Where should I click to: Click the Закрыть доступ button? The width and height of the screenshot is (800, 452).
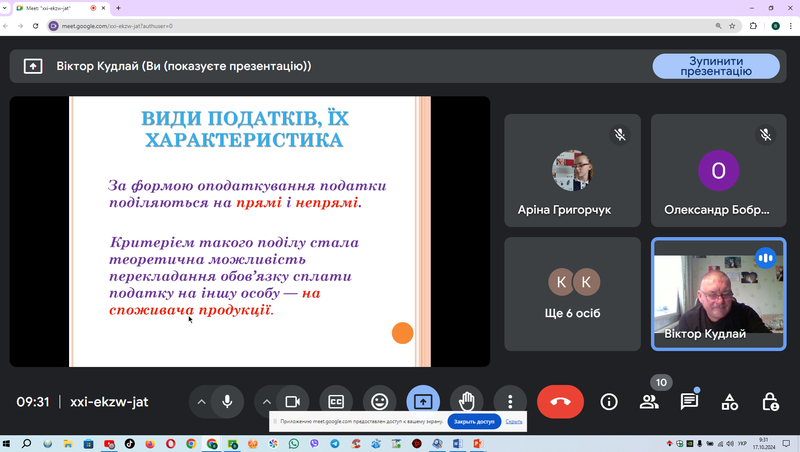(x=474, y=421)
